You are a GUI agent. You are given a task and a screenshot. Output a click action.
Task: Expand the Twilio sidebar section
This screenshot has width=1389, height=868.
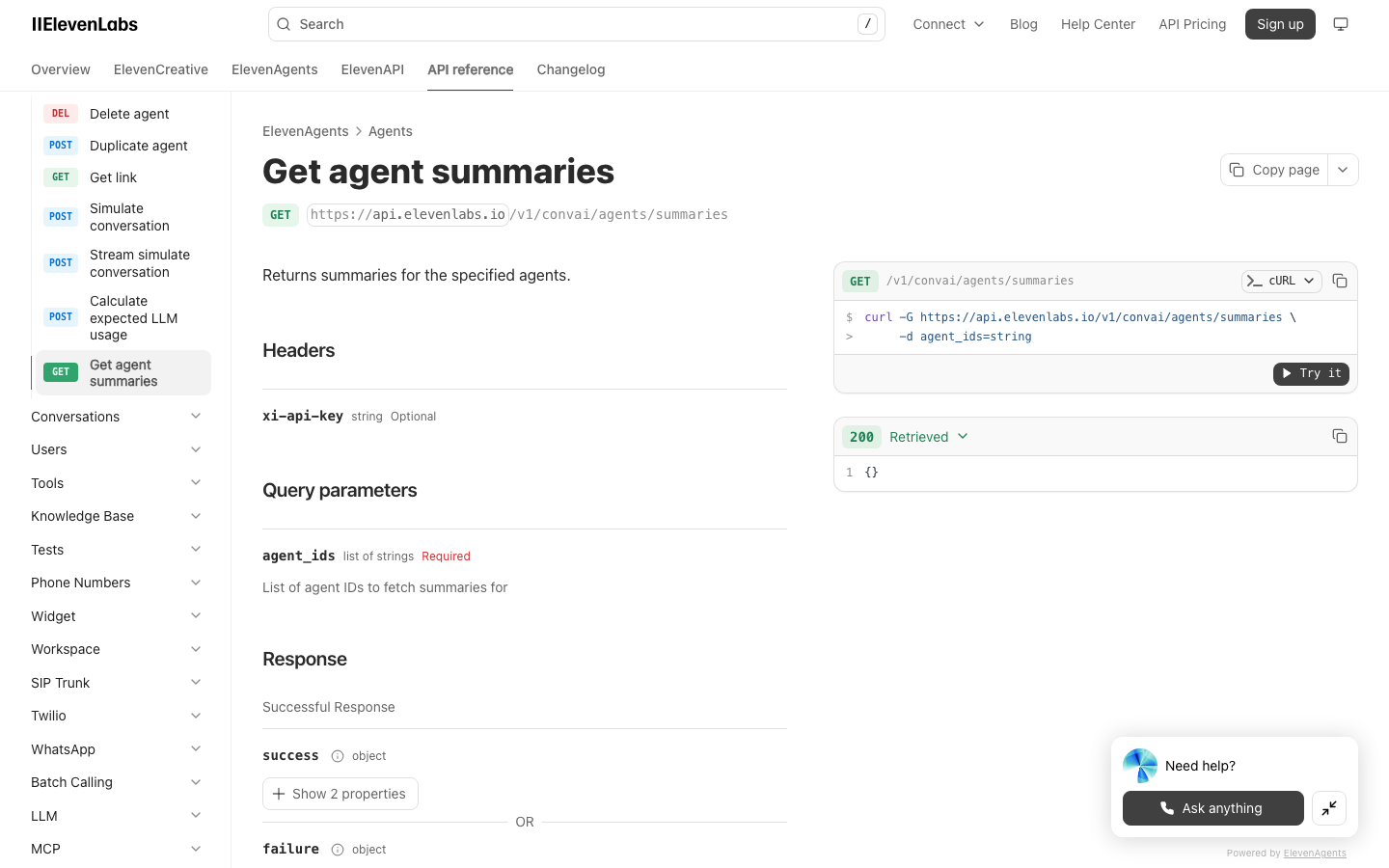(116, 716)
